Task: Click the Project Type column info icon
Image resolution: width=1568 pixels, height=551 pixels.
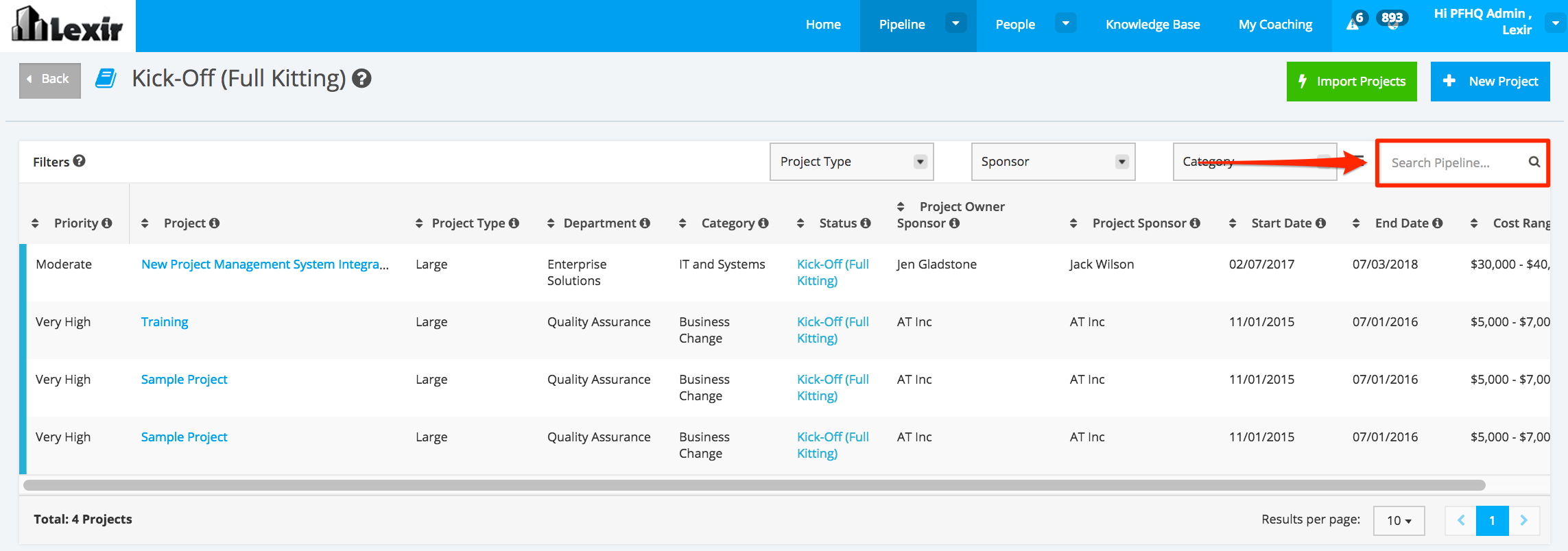Action: click(514, 223)
